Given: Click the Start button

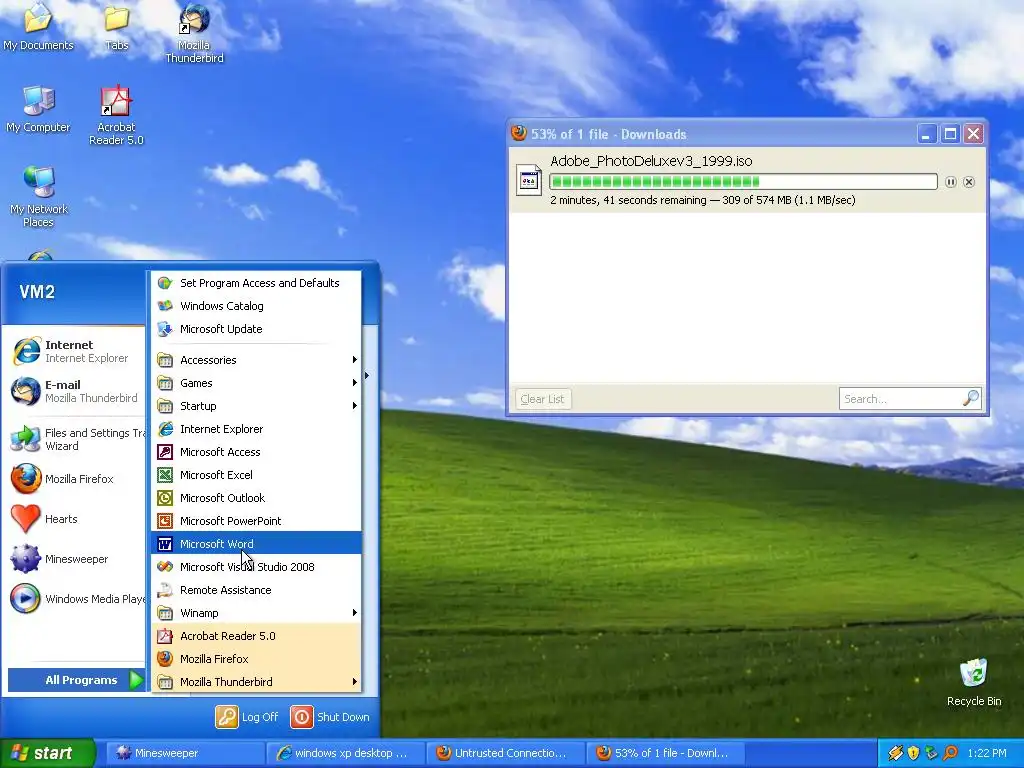Looking at the screenshot, I should pyautogui.click(x=47, y=753).
